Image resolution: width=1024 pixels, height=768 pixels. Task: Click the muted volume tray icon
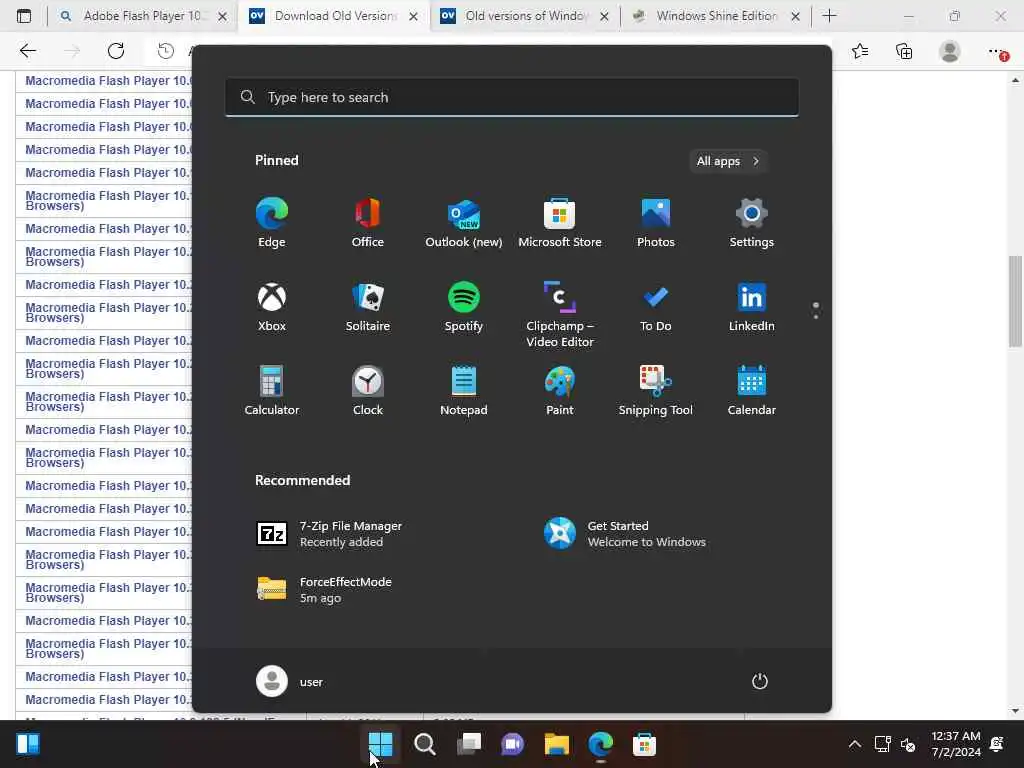908,744
